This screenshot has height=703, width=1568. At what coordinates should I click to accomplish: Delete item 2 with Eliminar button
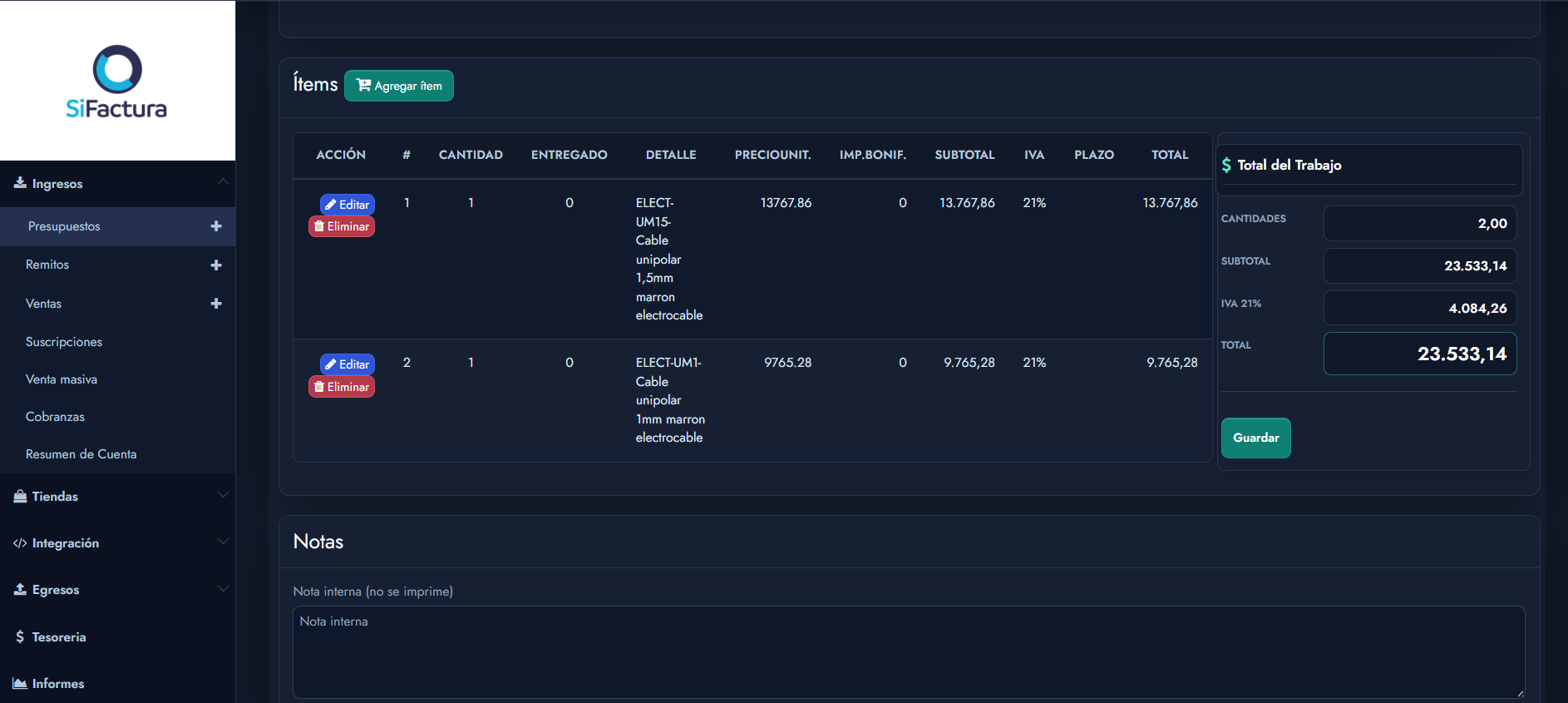point(342,387)
